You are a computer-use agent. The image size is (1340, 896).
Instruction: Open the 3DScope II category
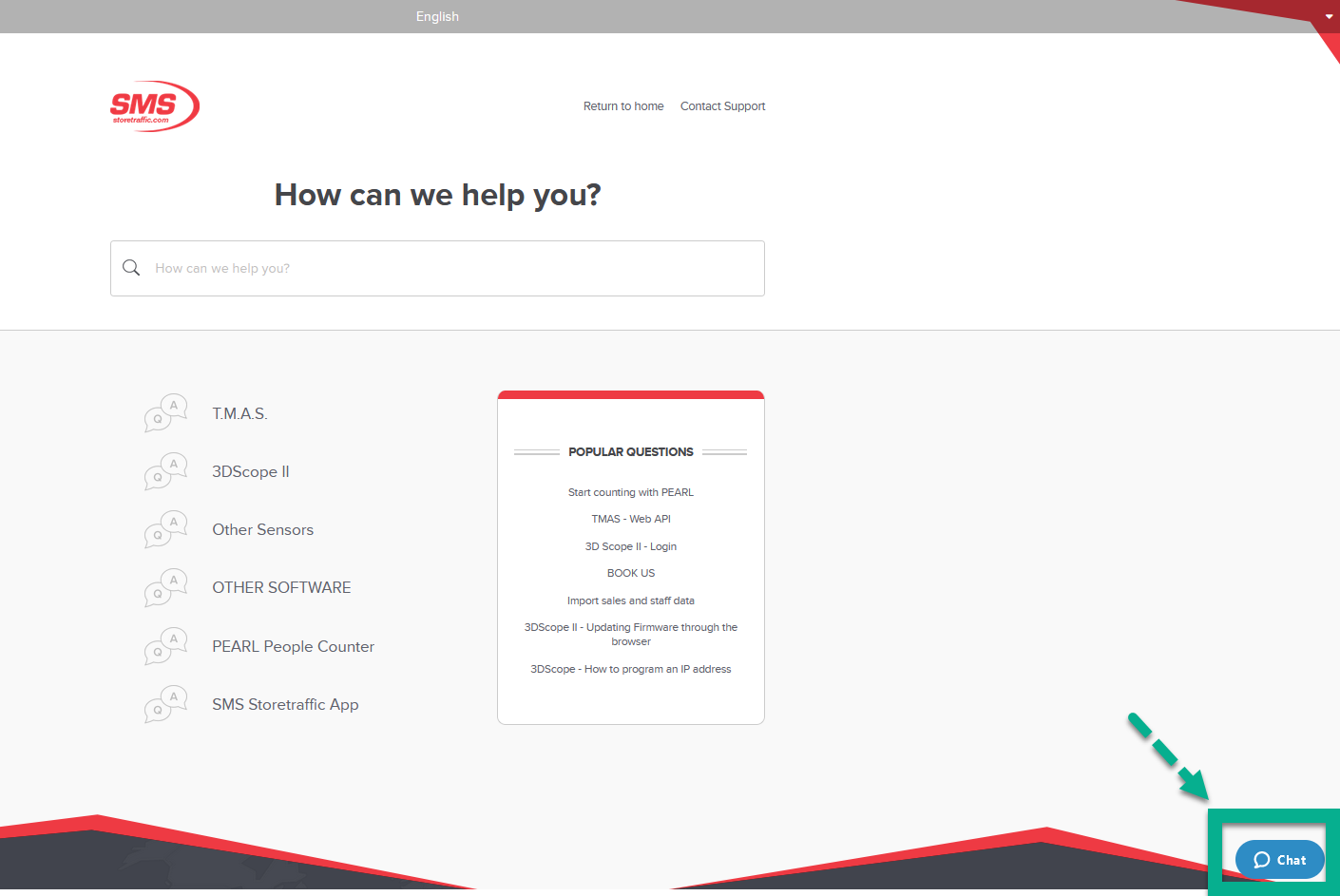pyautogui.click(x=251, y=471)
